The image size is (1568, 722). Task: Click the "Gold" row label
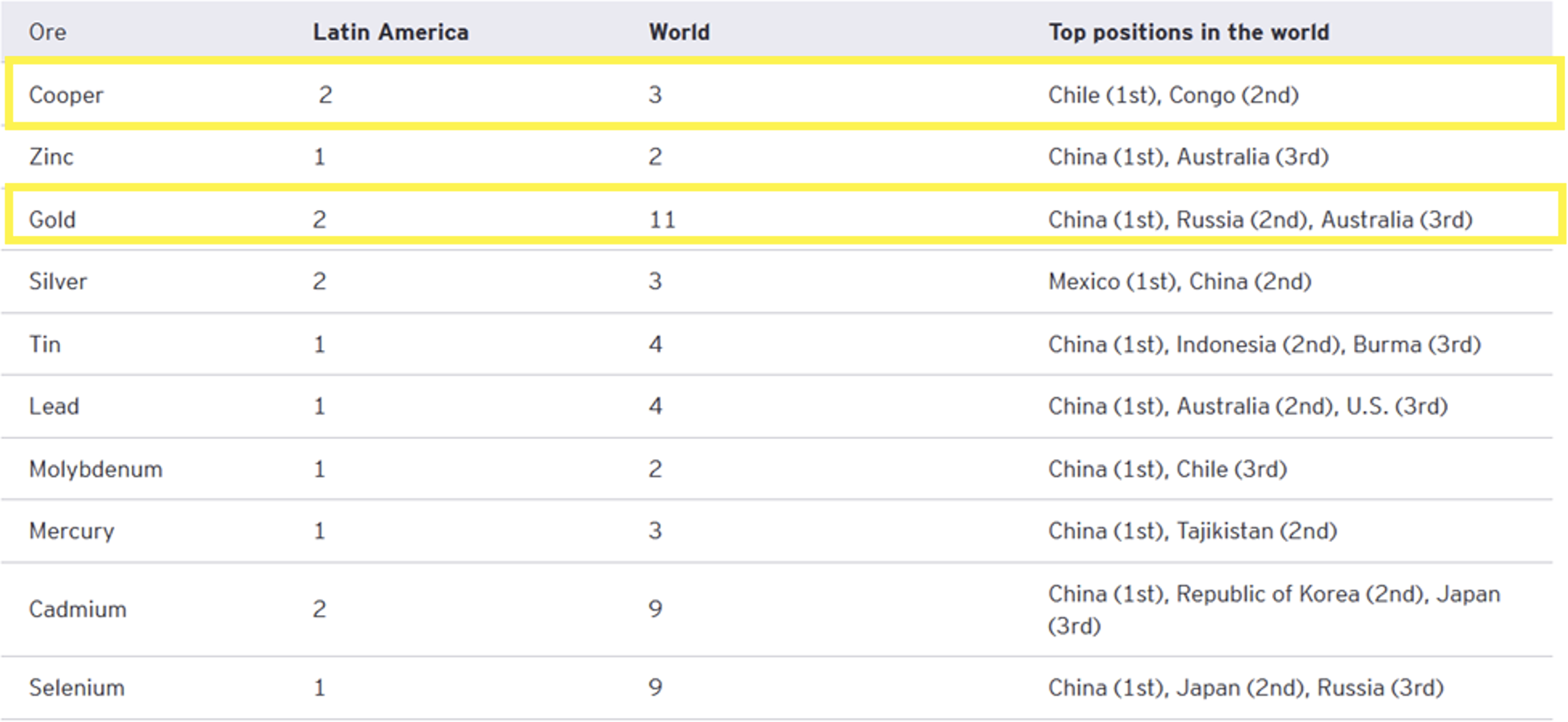[52, 219]
